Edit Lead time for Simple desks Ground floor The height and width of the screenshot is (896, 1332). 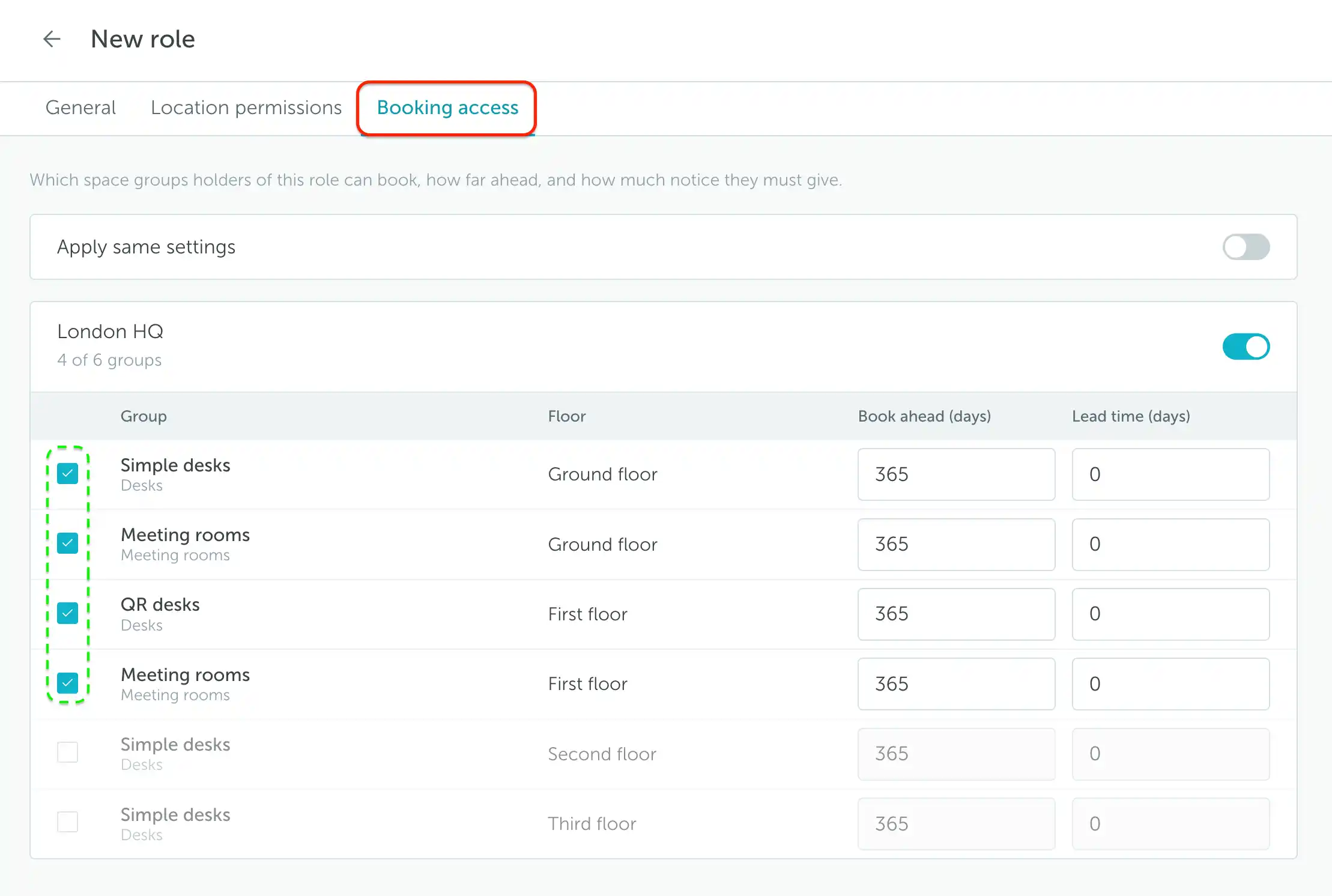click(1170, 474)
